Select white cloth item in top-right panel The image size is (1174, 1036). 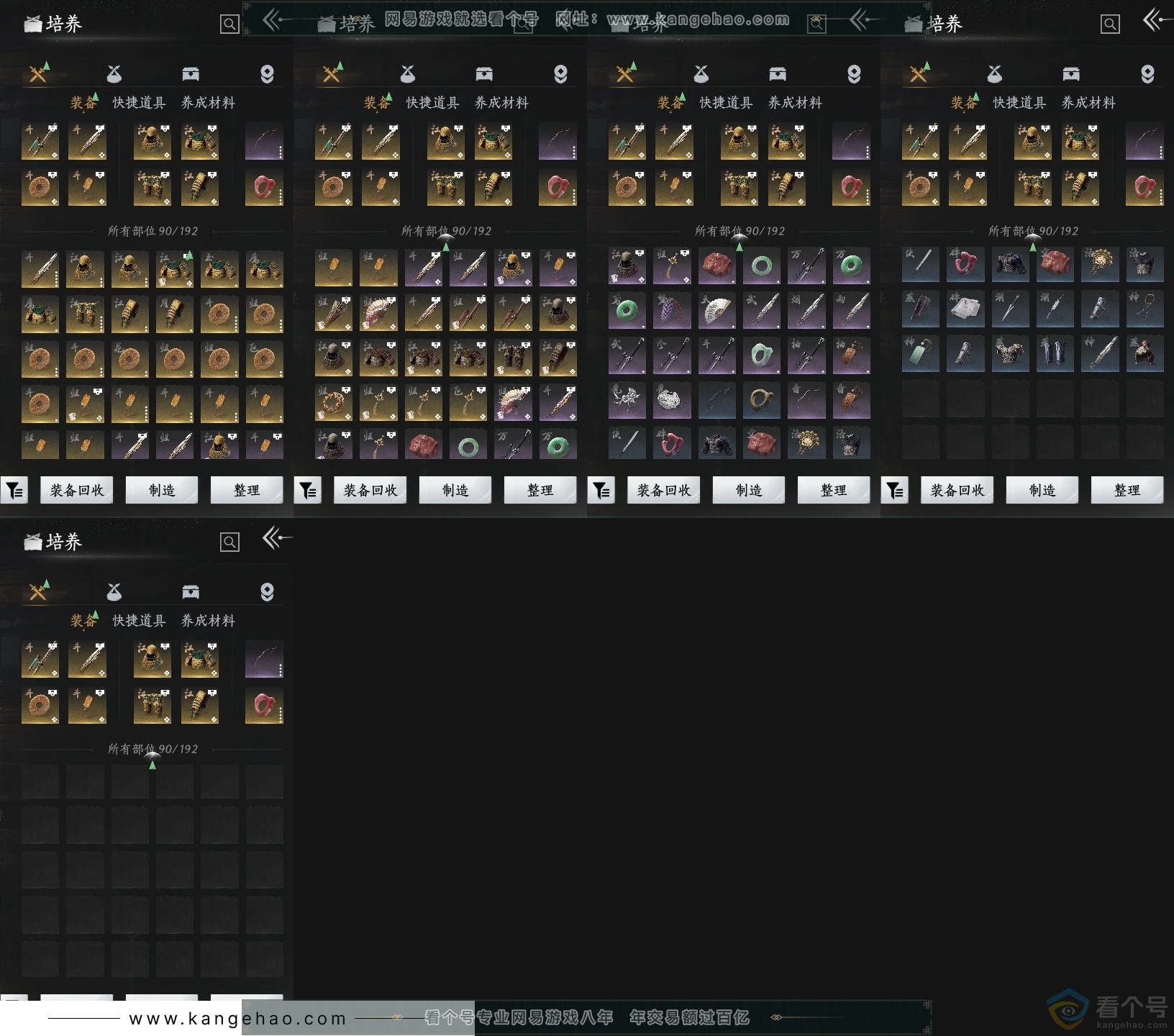point(965,308)
